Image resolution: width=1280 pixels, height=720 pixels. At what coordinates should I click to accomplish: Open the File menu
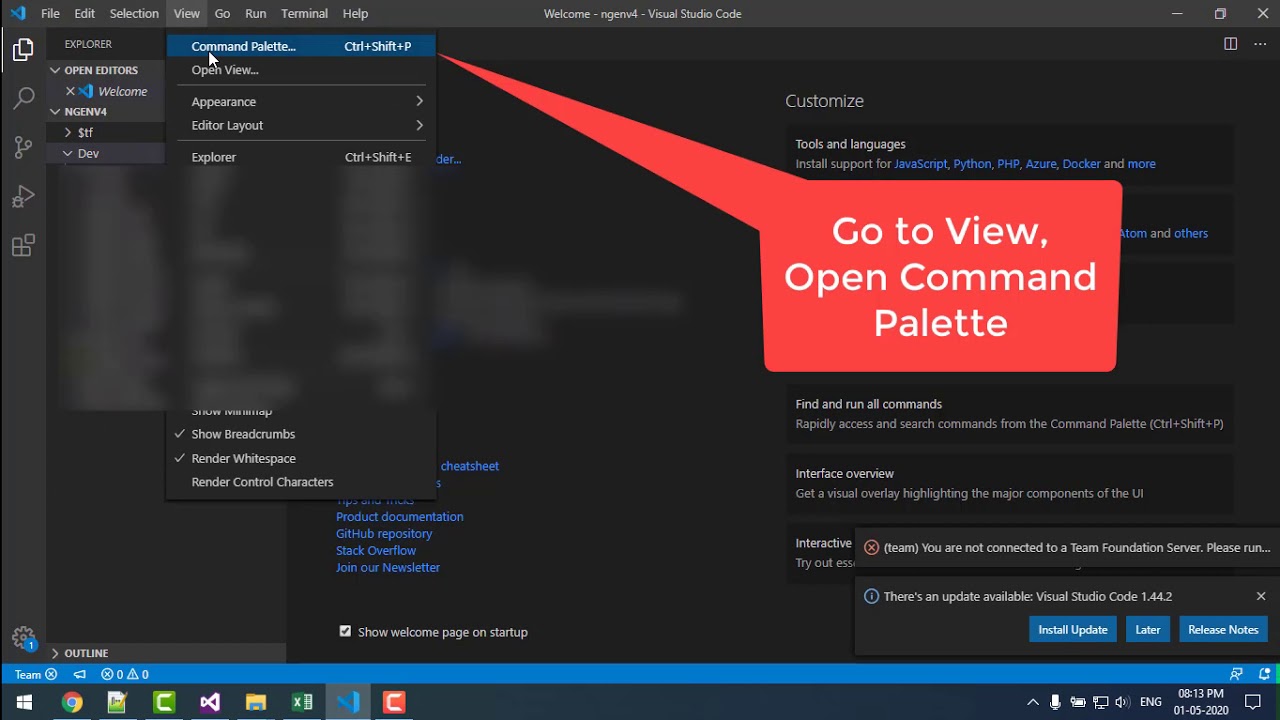50,13
